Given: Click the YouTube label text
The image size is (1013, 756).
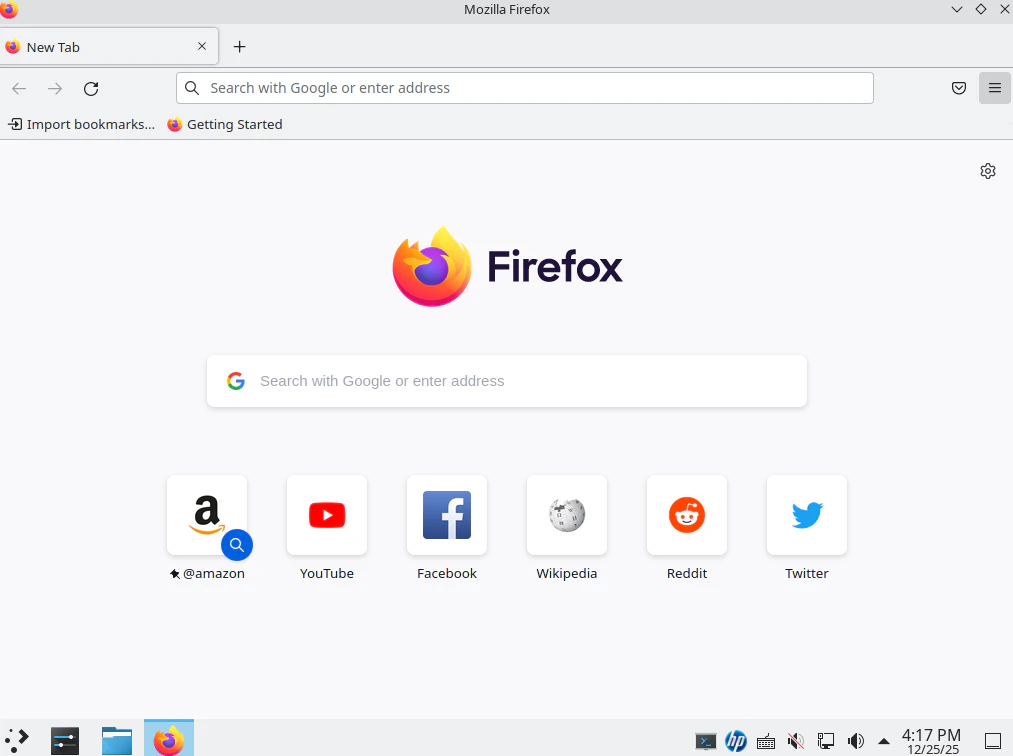Looking at the screenshot, I should coord(327,573).
